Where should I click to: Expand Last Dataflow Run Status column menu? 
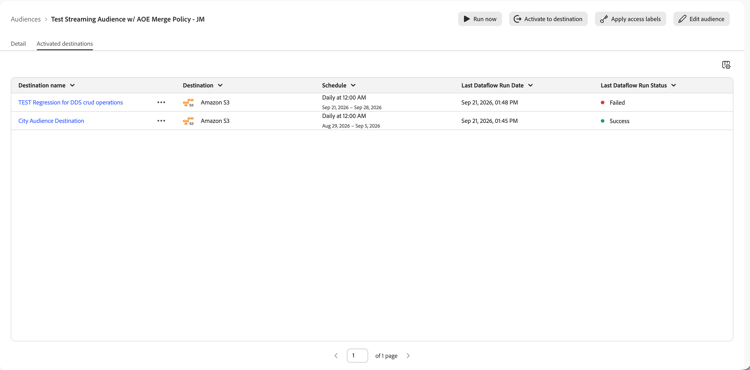tap(673, 85)
